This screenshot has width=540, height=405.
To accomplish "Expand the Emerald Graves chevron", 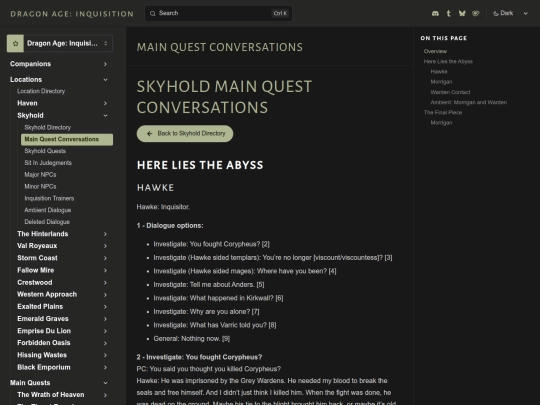I will coord(105,319).
